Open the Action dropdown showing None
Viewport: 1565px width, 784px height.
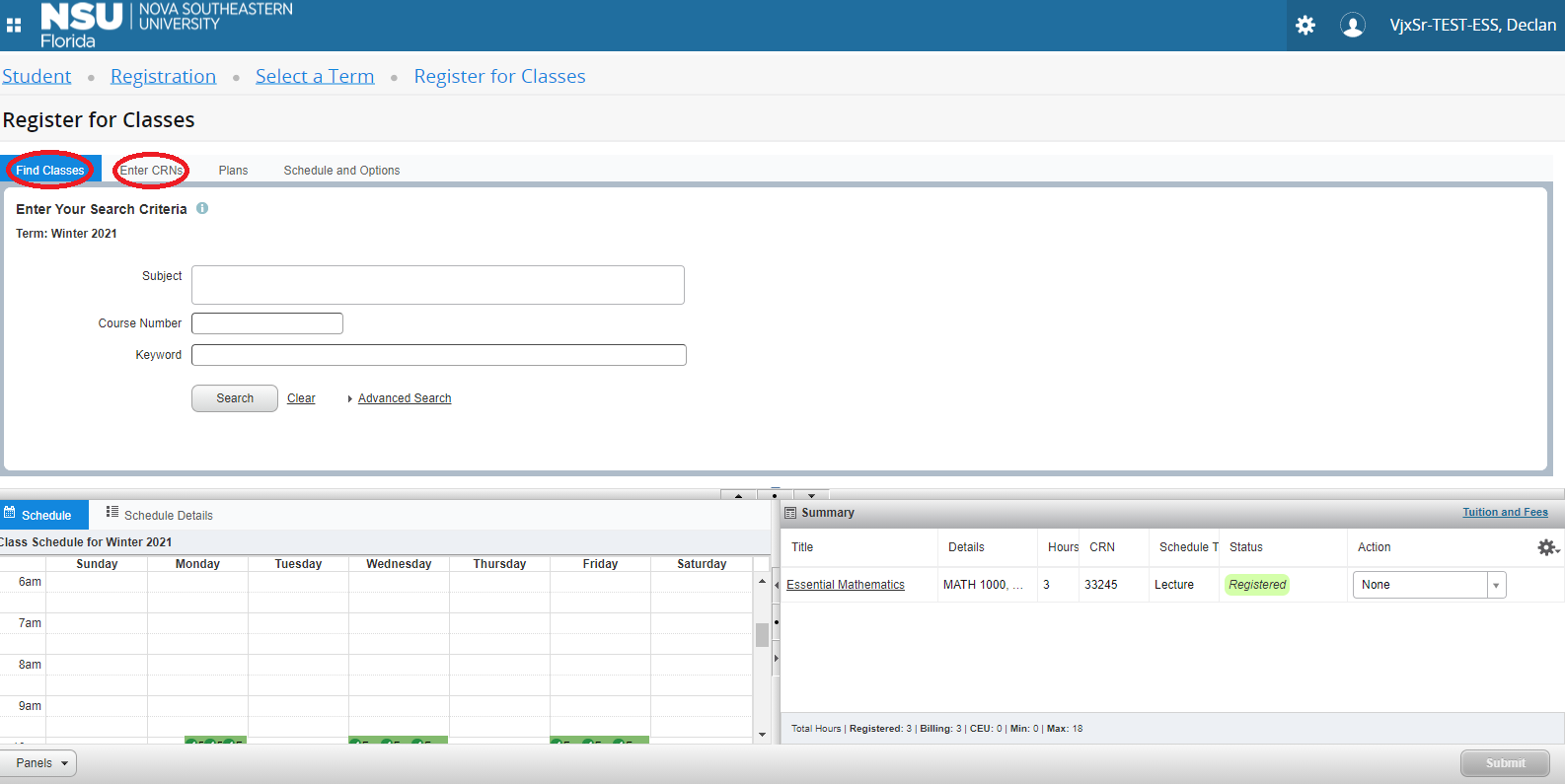tap(1429, 585)
